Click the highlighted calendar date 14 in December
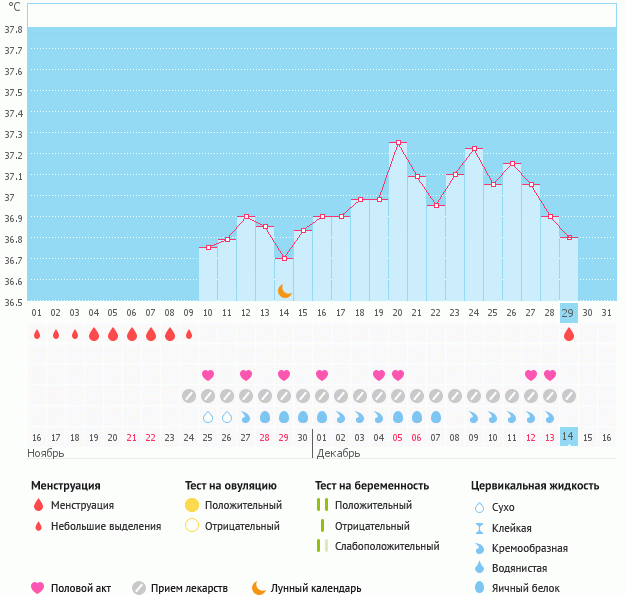The height and width of the screenshot is (595, 626). pos(569,437)
